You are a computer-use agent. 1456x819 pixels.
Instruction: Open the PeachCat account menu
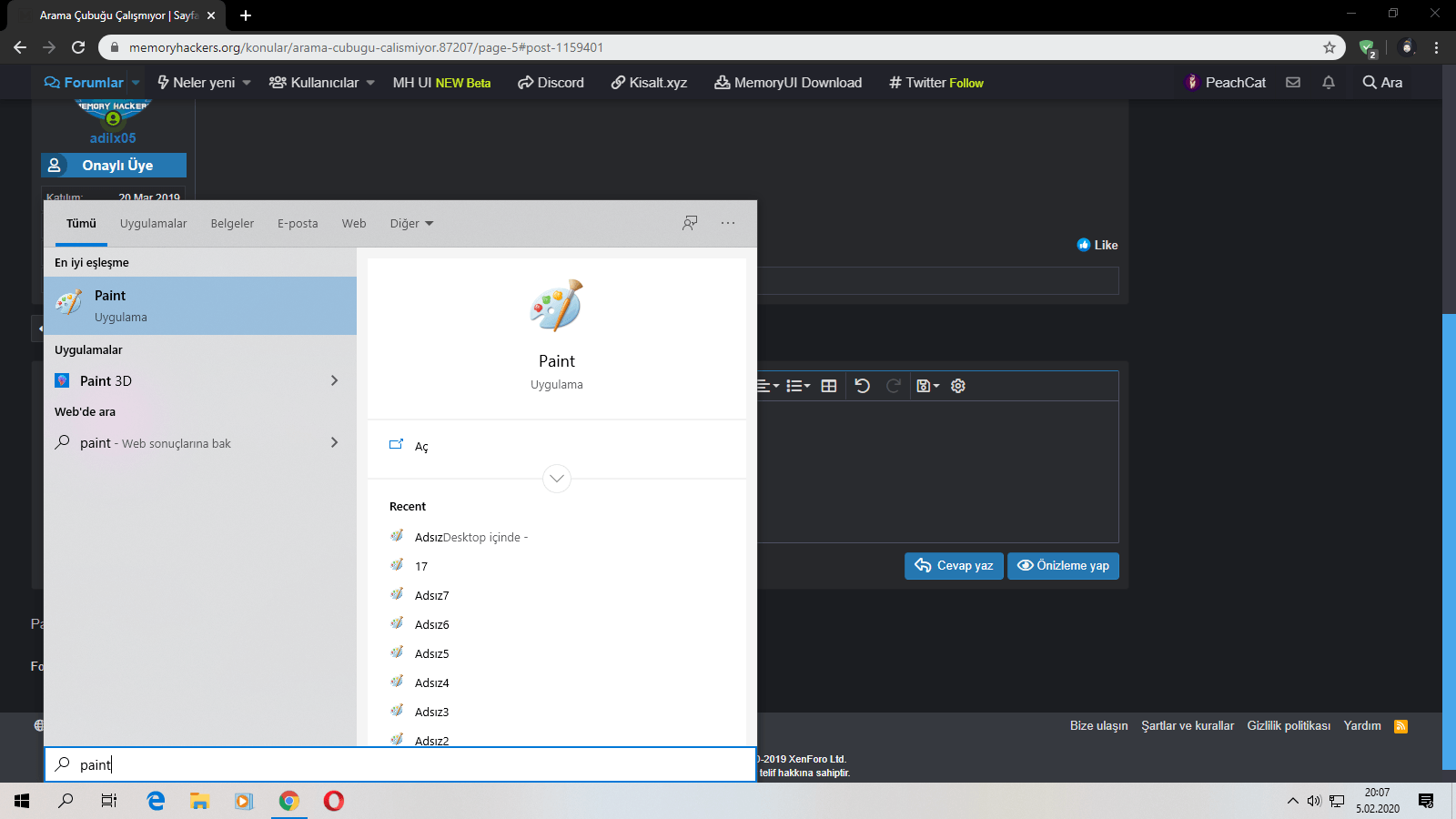[x=1225, y=83]
